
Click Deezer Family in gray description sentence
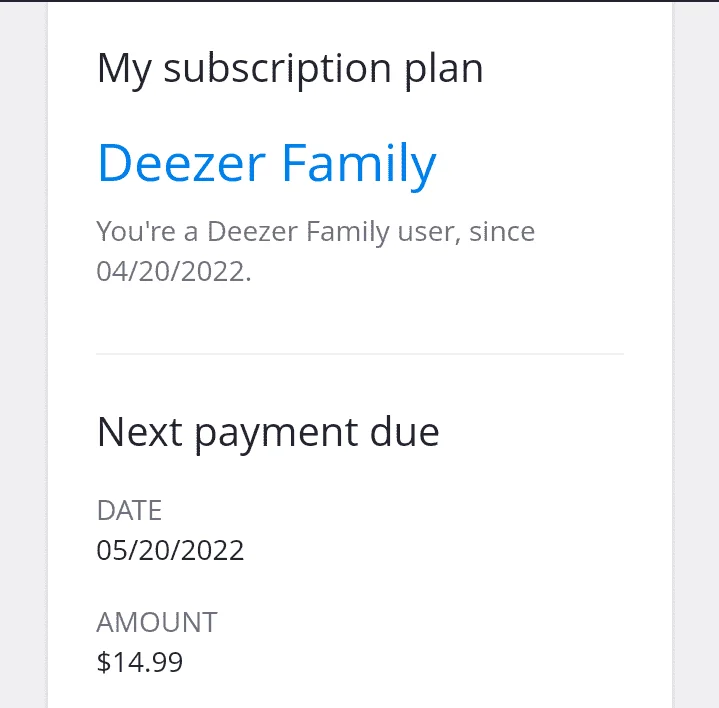point(299,232)
